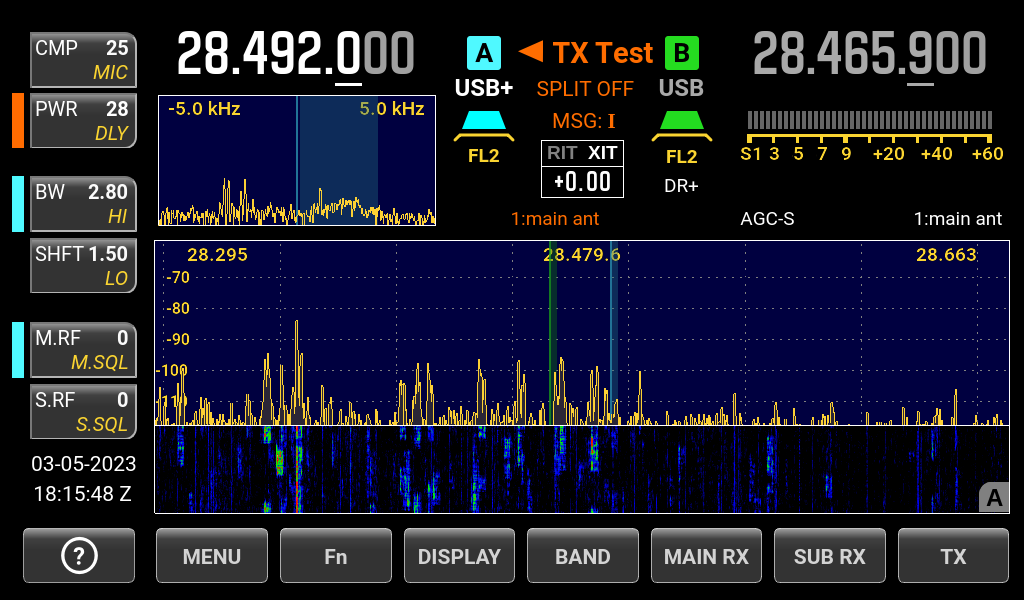Click the orange TX Test arrow indicator

point(531,50)
